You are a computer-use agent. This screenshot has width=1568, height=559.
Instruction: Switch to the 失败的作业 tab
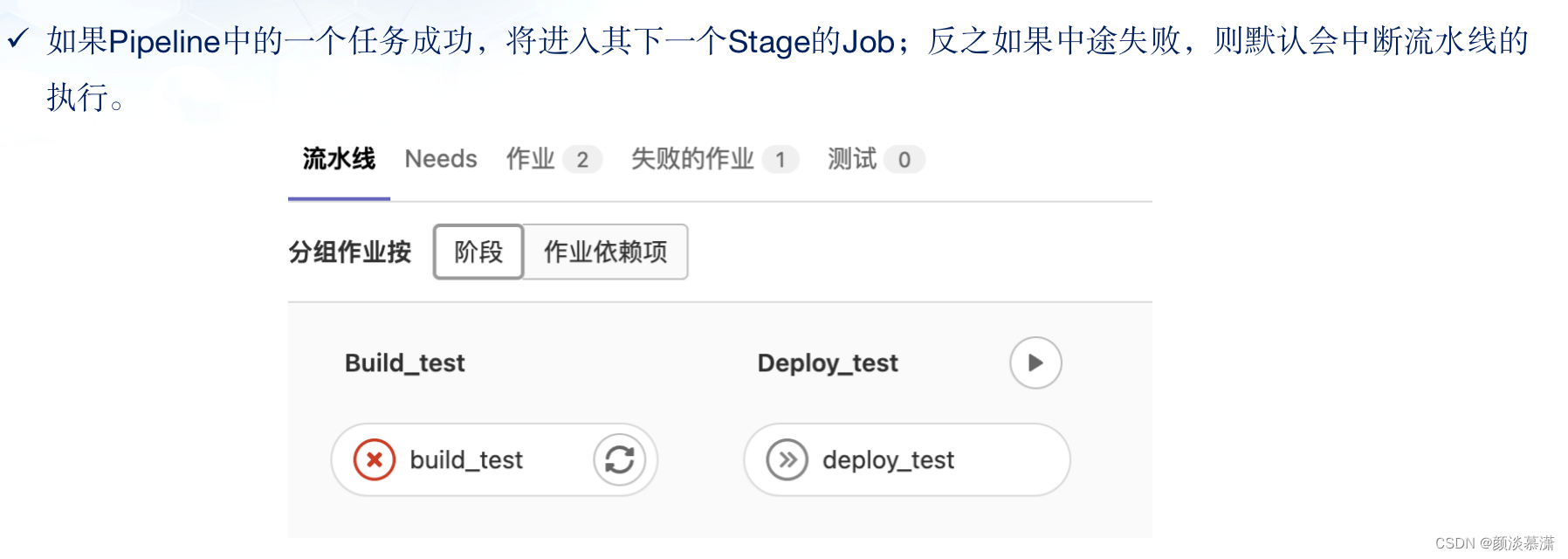(693, 159)
